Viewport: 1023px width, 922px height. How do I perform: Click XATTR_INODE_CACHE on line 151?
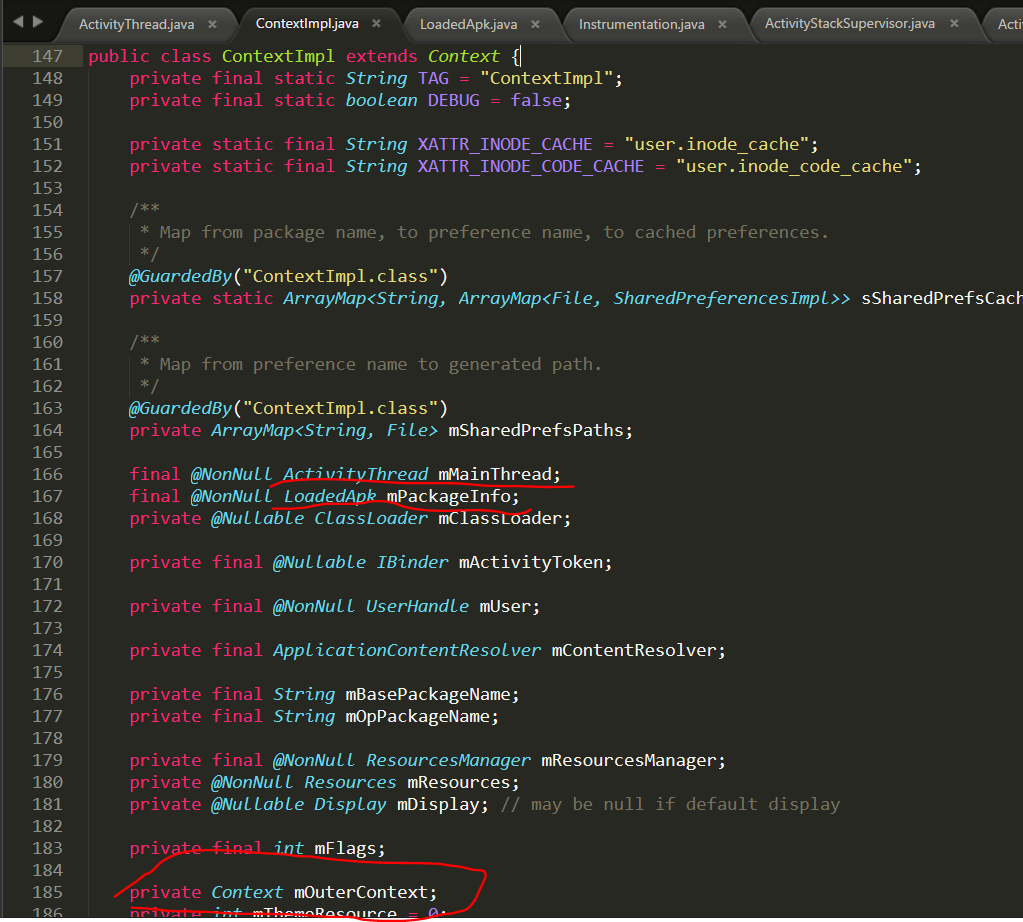(505, 144)
